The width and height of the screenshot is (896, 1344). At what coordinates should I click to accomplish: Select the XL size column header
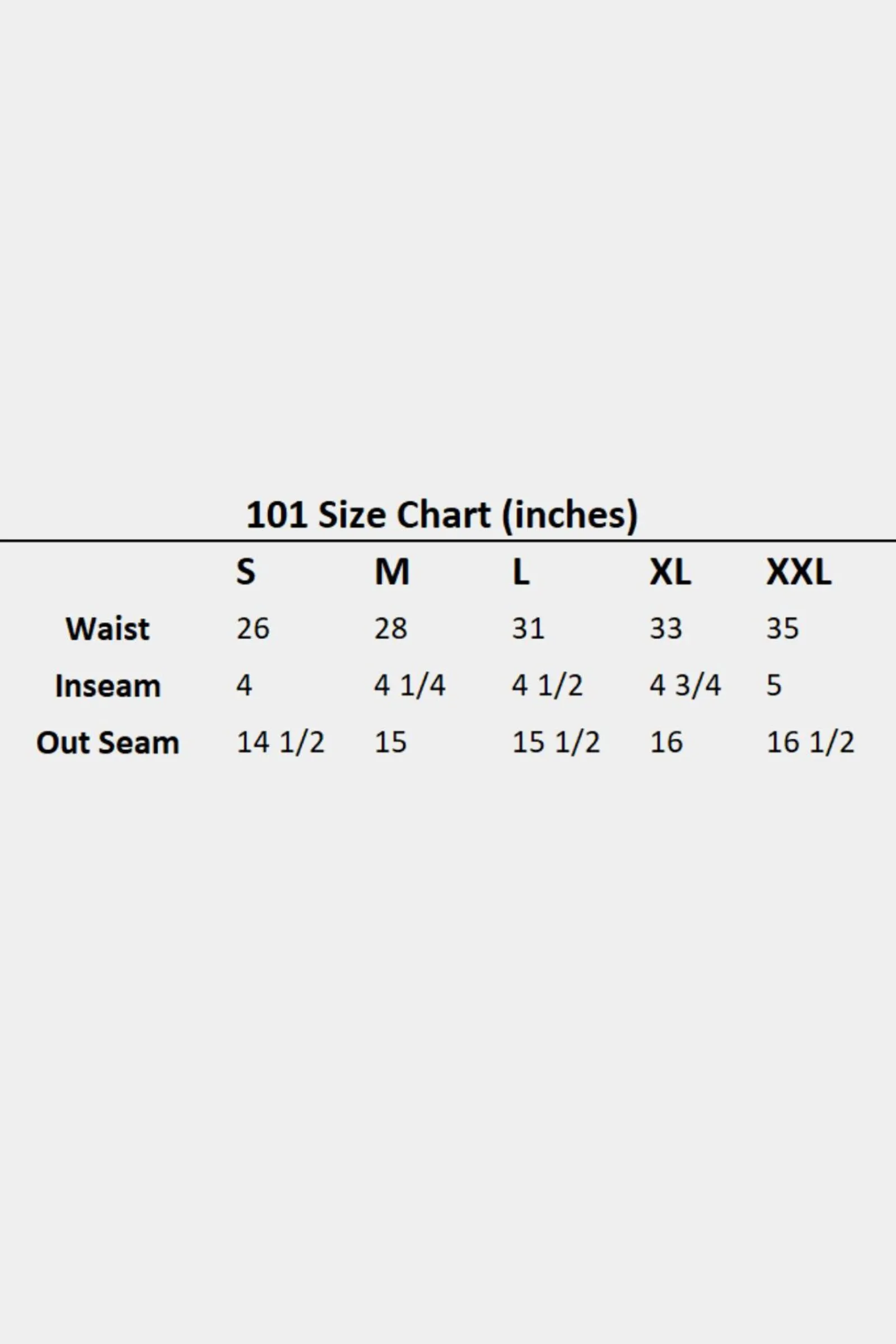[x=670, y=571]
